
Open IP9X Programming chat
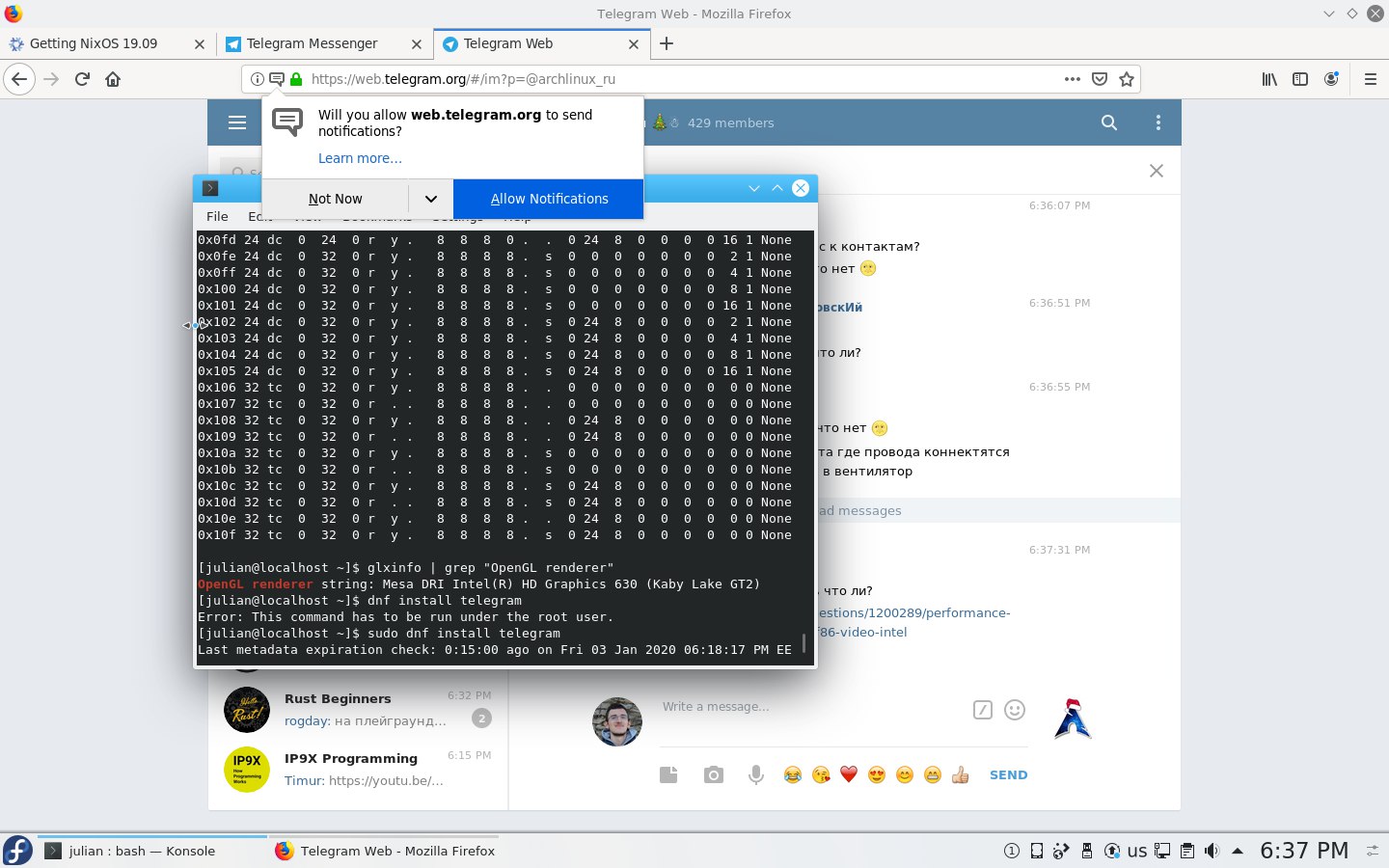(x=358, y=770)
